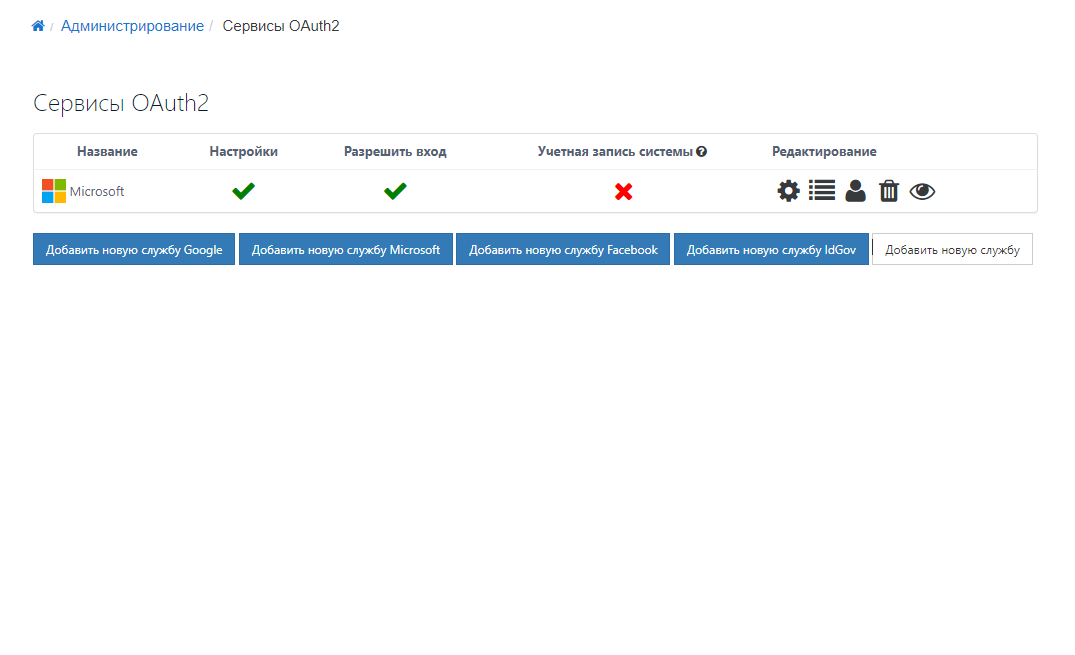Open the Администрирование breadcrumb link
Image resolution: width=1075 pixels, height=655 pixels.
pos(132,26)
